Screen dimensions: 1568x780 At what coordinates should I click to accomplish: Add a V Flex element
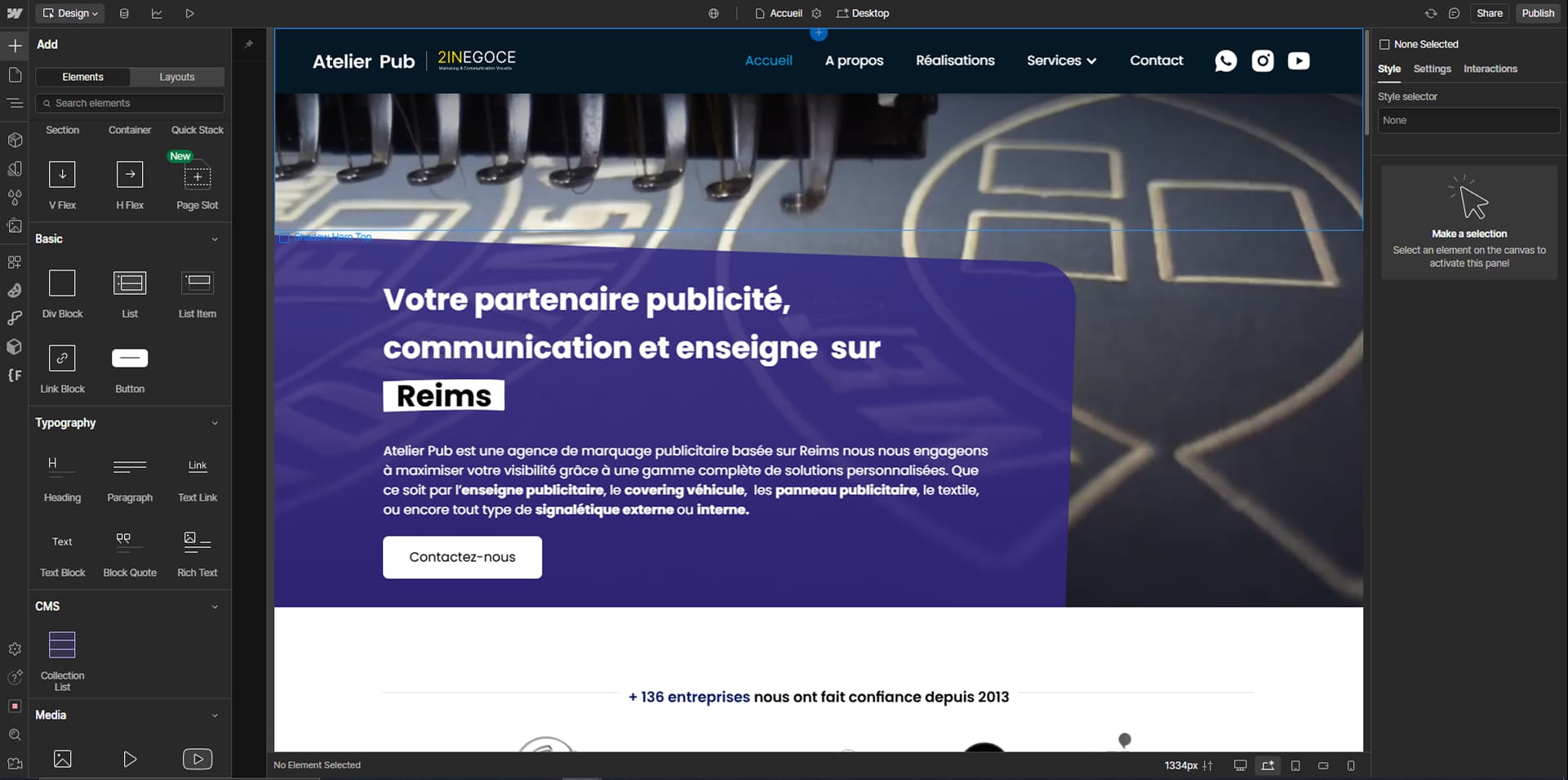[x=62, y=184]
